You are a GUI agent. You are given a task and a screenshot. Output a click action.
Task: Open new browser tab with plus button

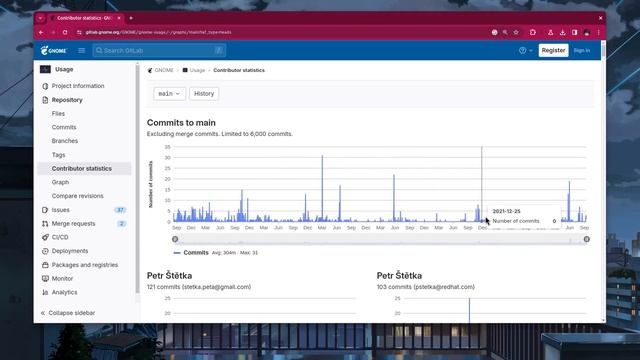pos(131,18)
